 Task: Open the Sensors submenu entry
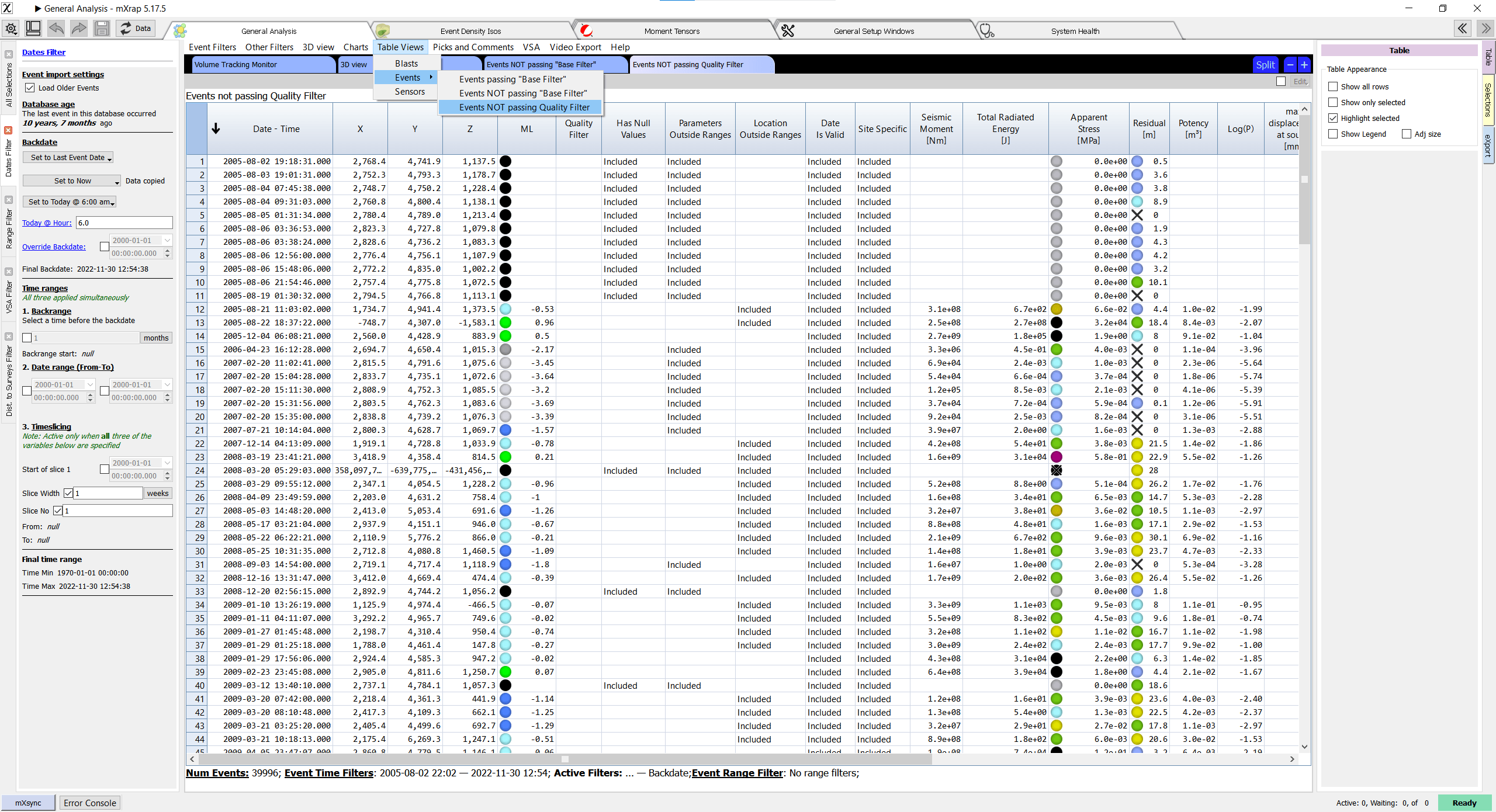[409, 92]
